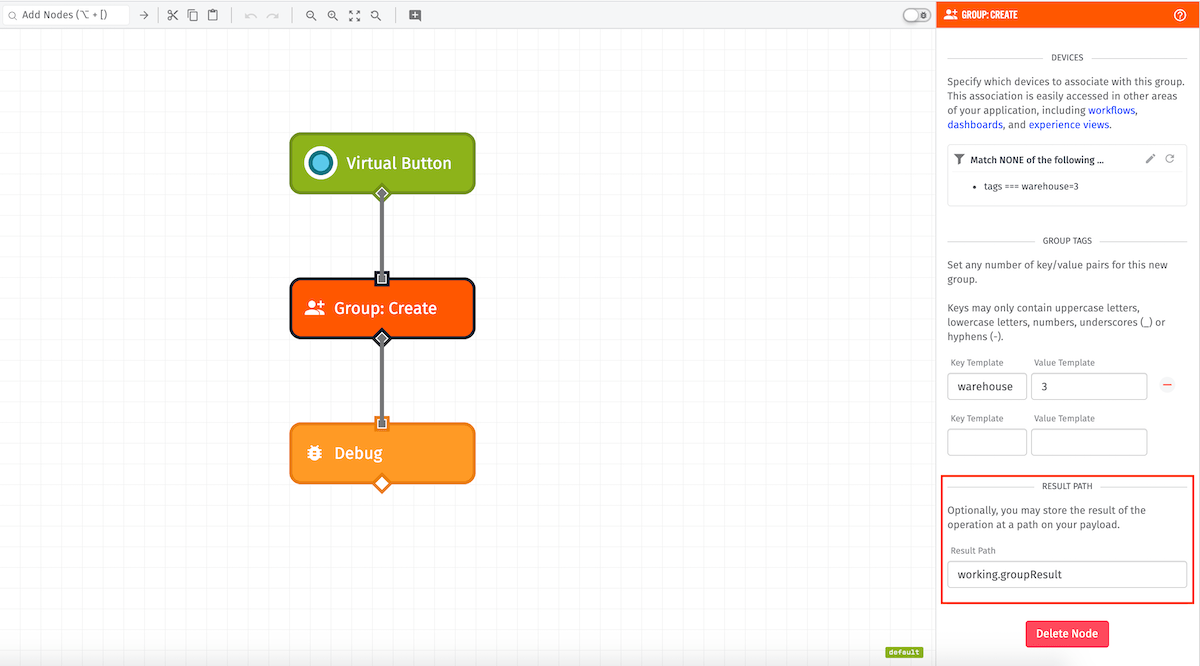
Task: Click the default version label
Action: tap(904, 652)
